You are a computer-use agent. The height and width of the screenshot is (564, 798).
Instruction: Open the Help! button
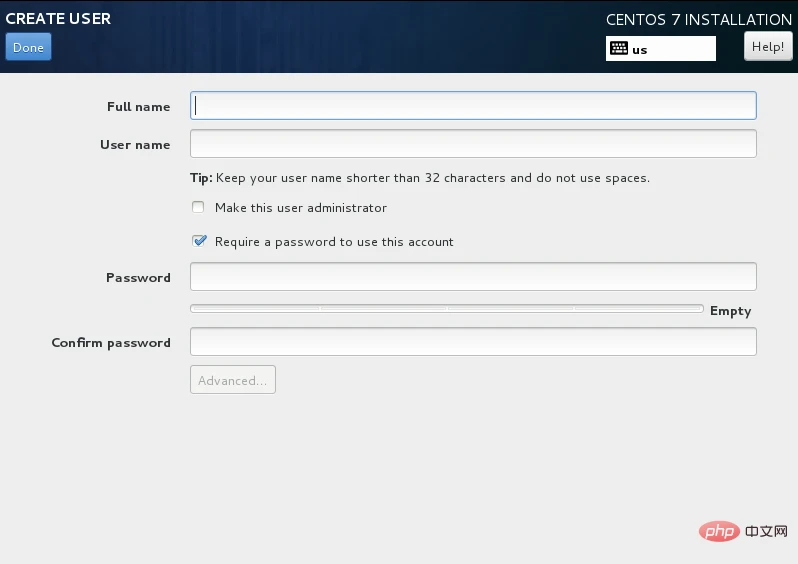(768, 46)
